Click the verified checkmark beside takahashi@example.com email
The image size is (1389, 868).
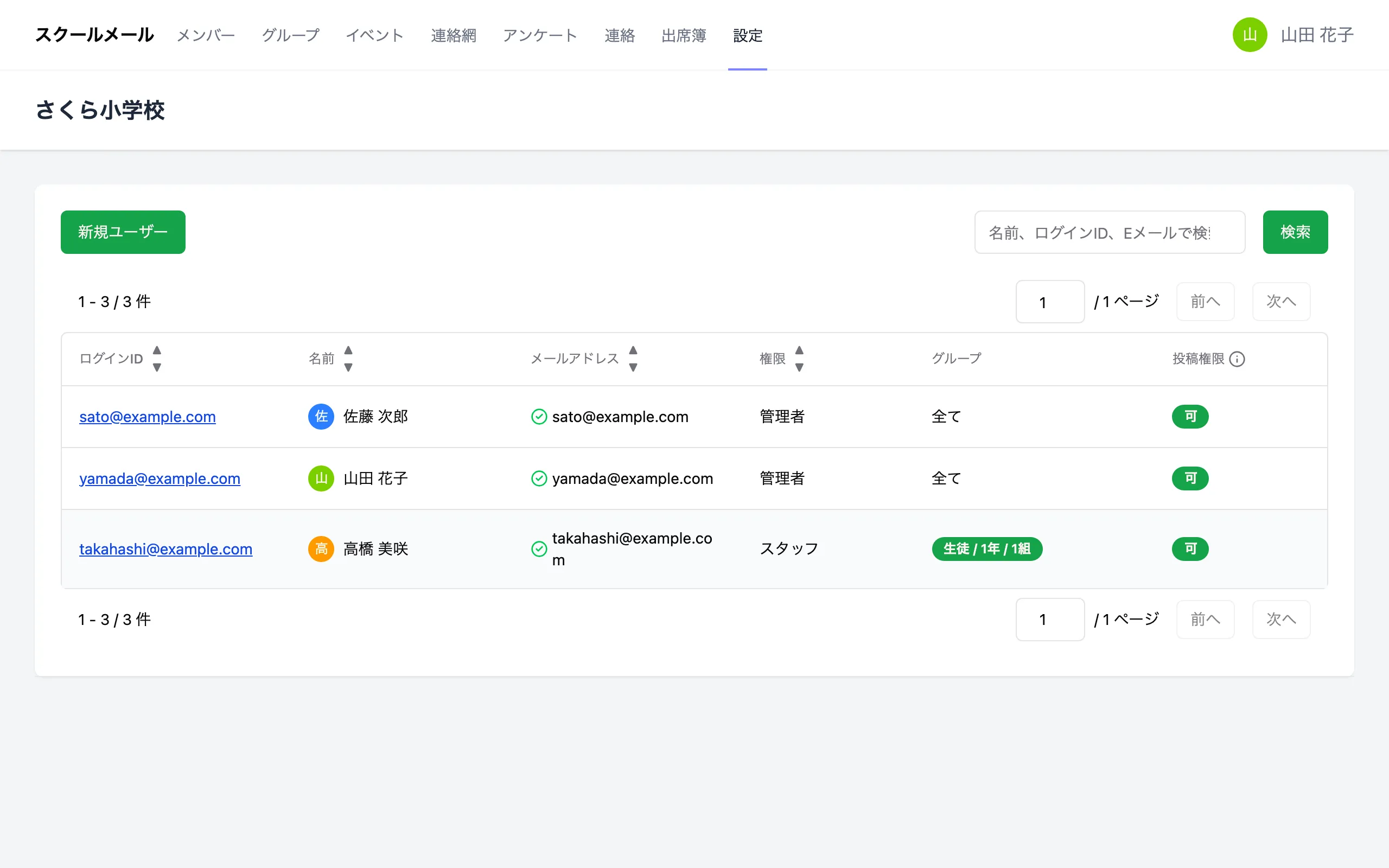tap(539, 550)
